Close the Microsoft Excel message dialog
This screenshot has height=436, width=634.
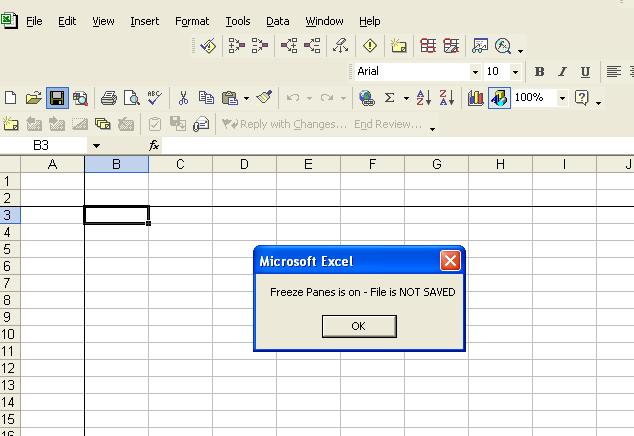pyautogui.click(x=450, y=261)
